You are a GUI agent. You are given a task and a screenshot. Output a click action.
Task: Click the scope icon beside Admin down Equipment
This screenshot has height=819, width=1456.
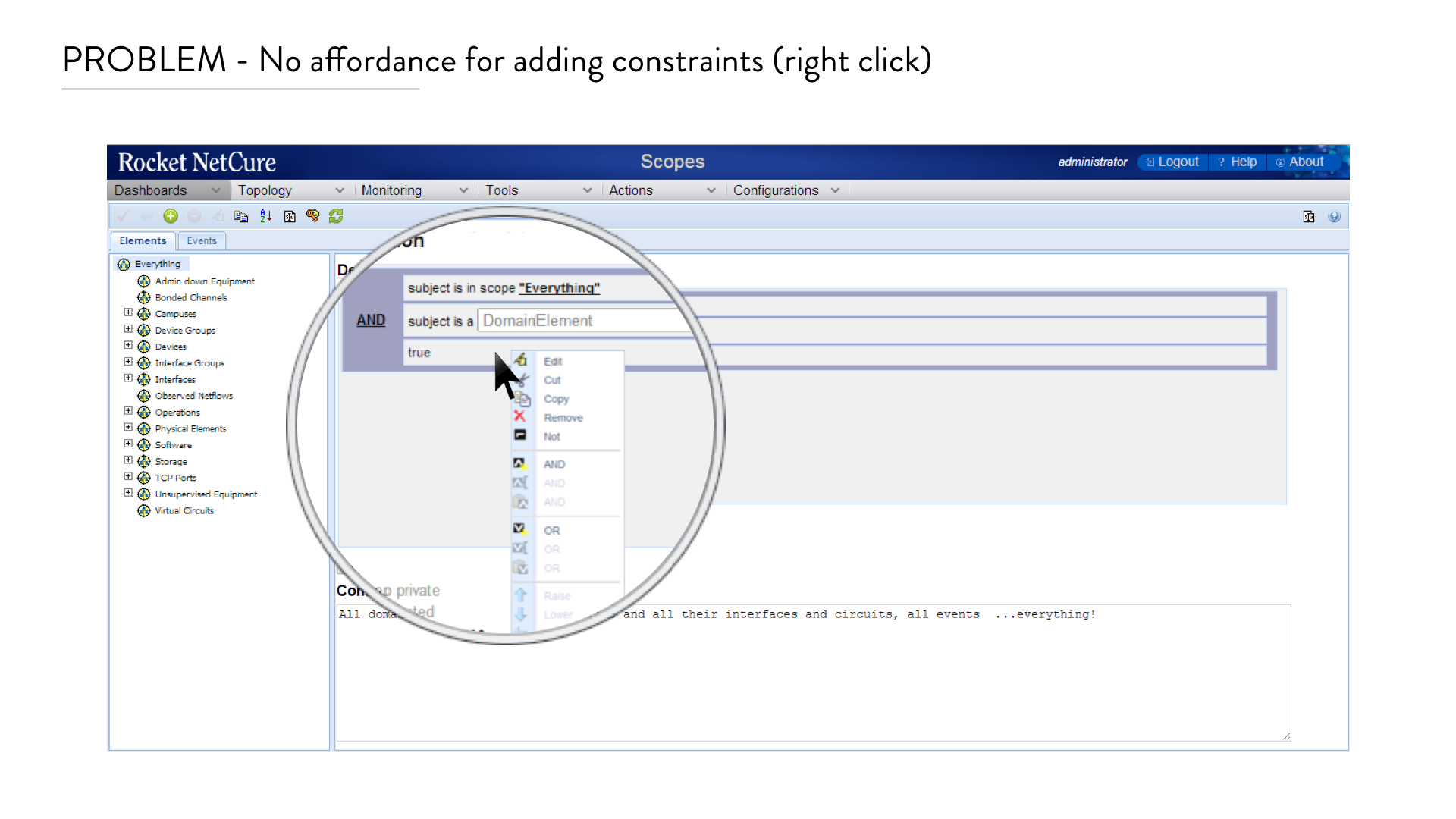coord(144,281)
